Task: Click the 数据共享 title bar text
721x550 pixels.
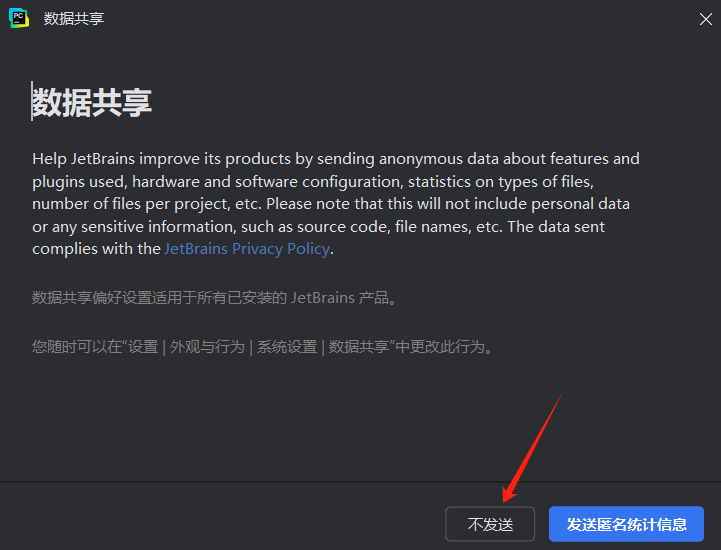Action: coord(74,18)
